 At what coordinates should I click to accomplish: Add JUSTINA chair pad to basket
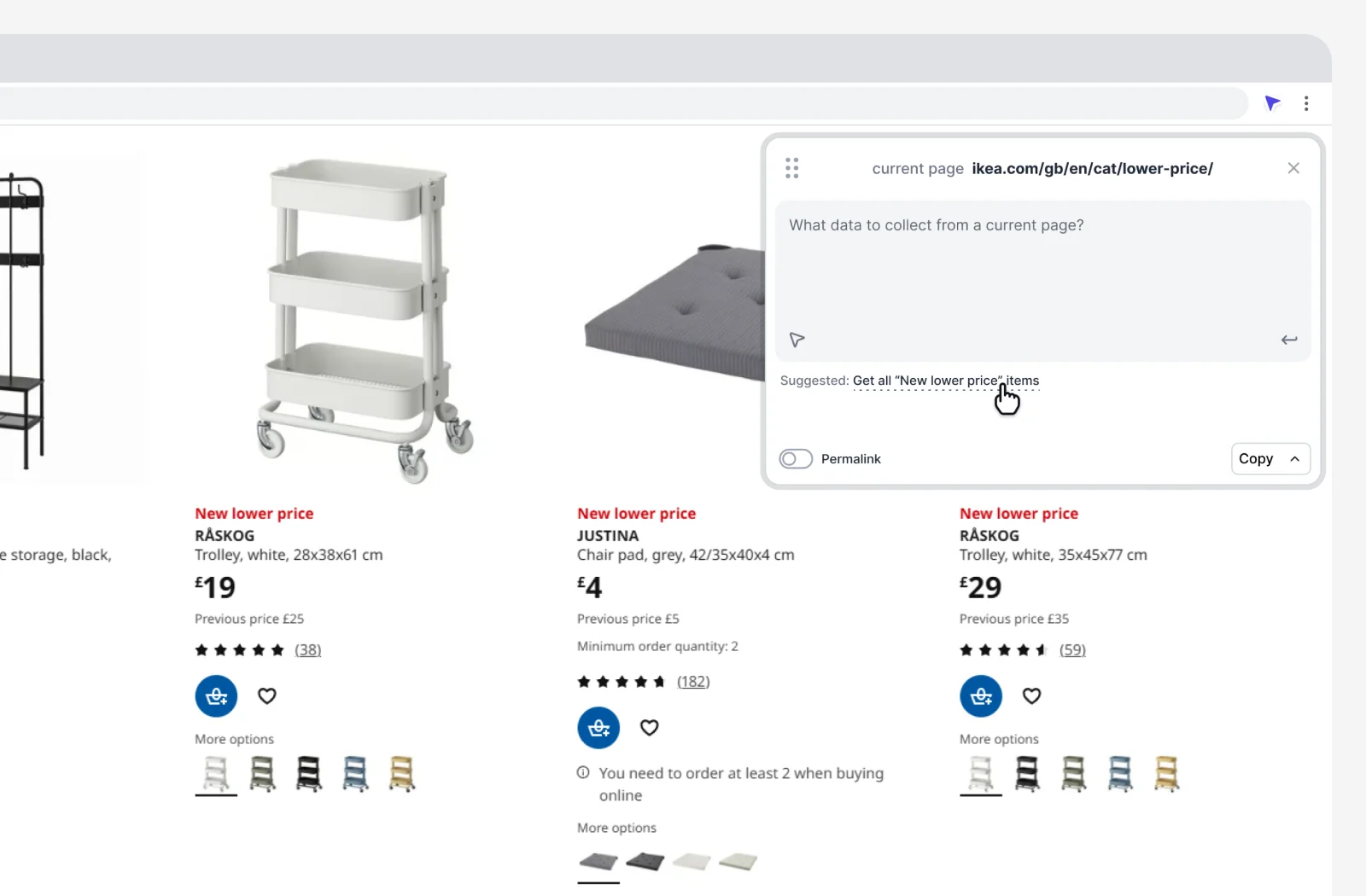tap(598, 728)
